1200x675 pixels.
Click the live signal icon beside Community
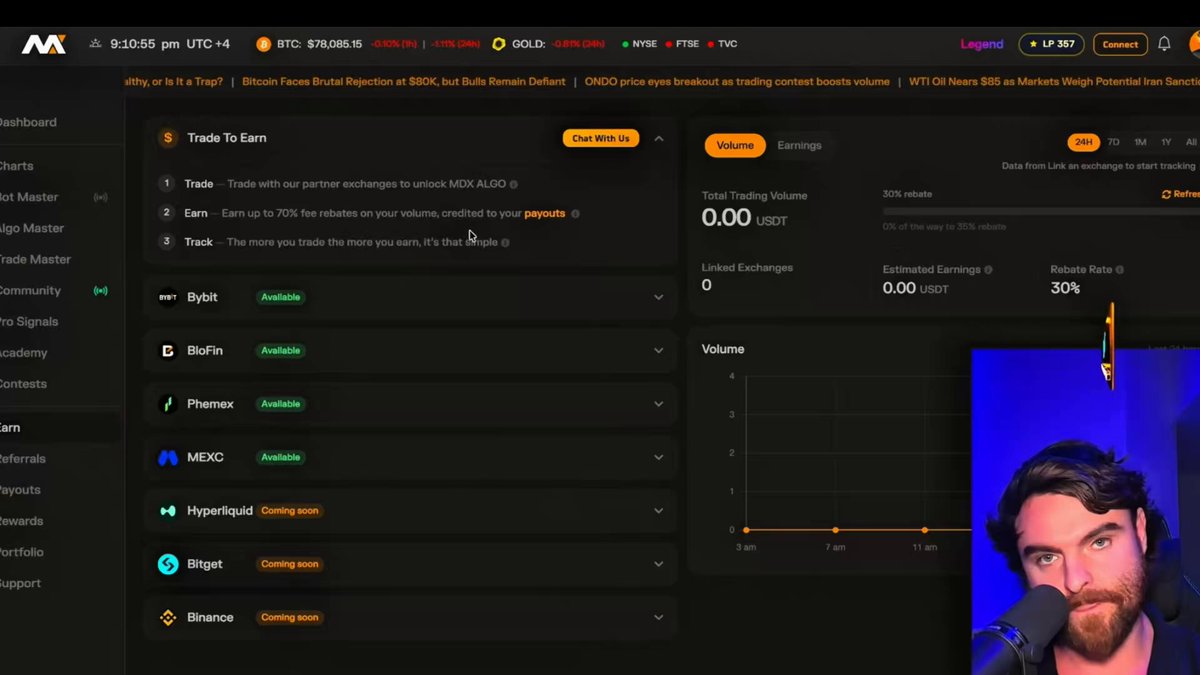pyautogui.click(x=100, y=291)
